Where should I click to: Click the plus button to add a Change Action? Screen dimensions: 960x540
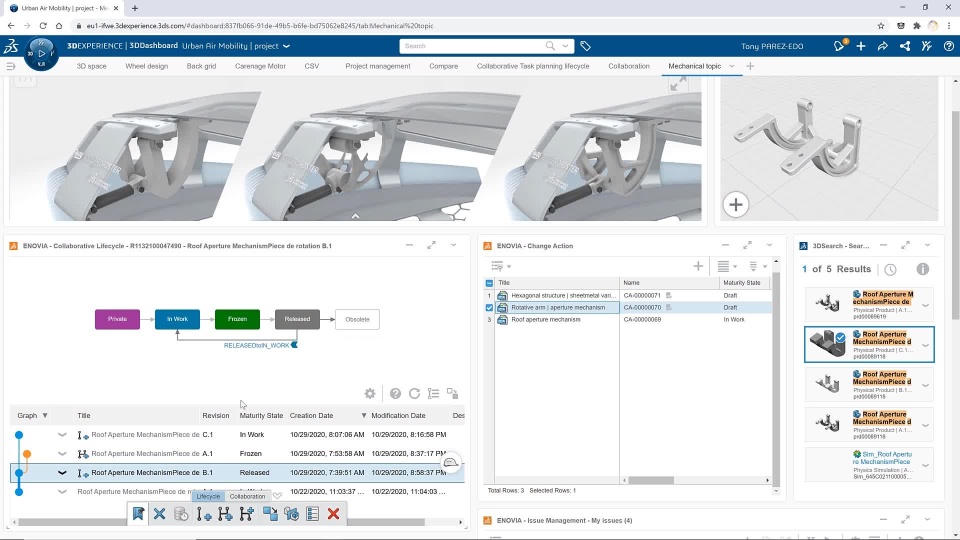(x=698, y=266)
